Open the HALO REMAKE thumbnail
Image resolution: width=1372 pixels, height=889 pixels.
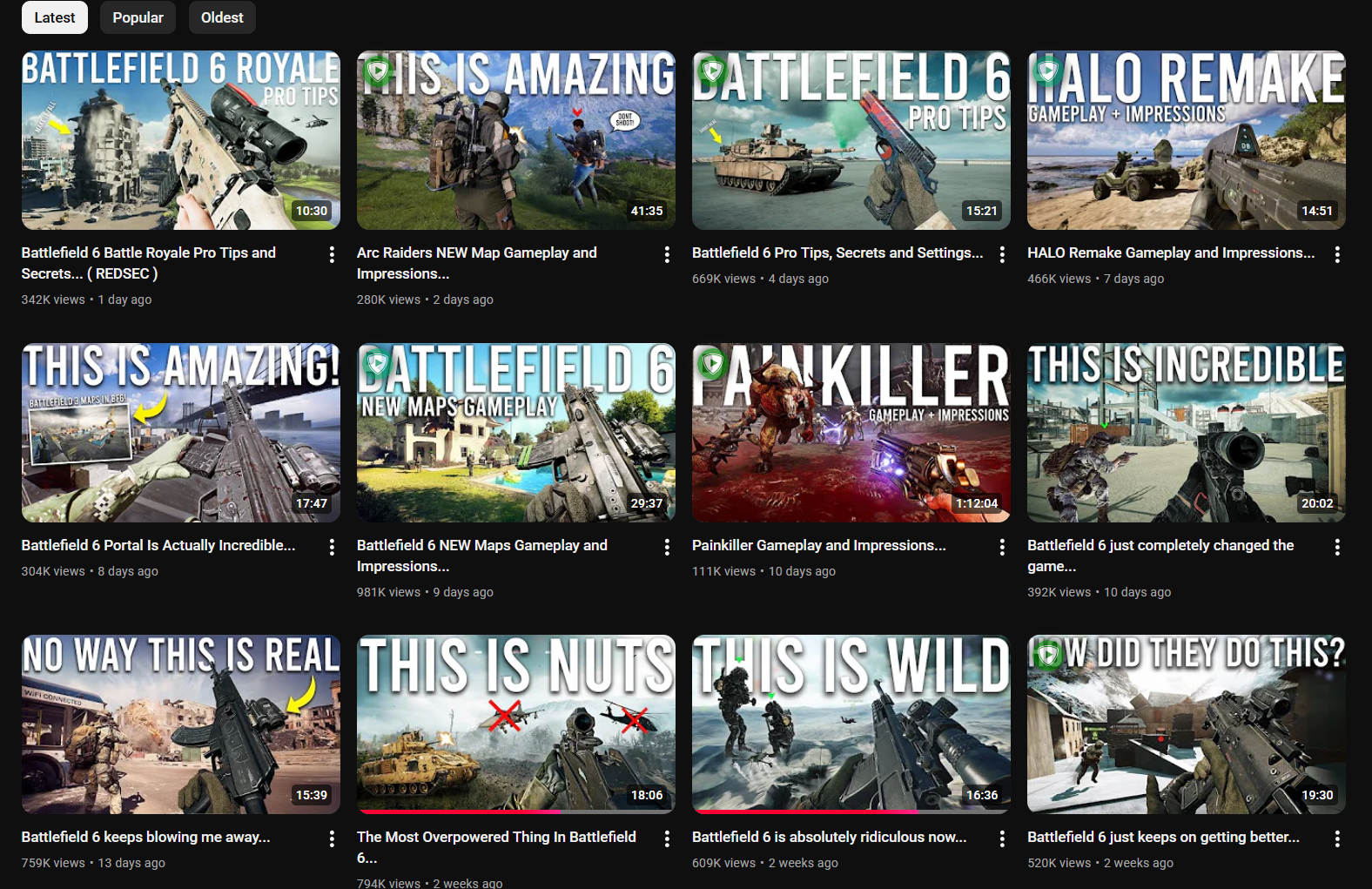tap(1187, 140)
